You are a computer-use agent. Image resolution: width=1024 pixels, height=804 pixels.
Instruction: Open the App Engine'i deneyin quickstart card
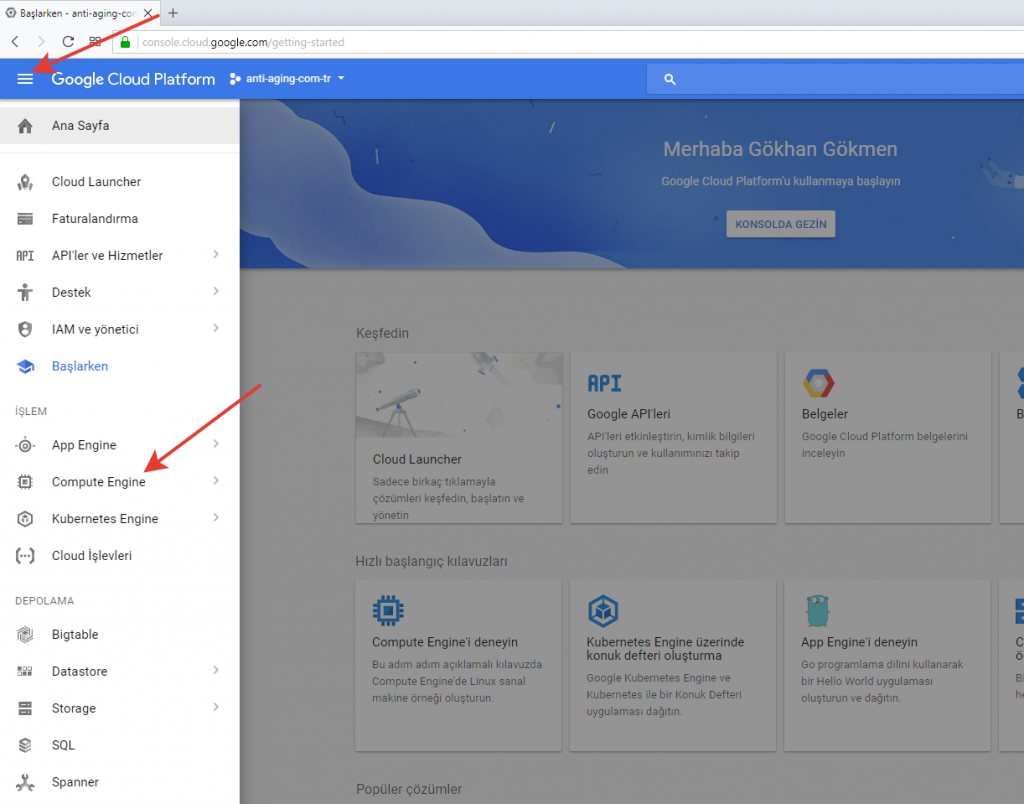pos(887,666)
